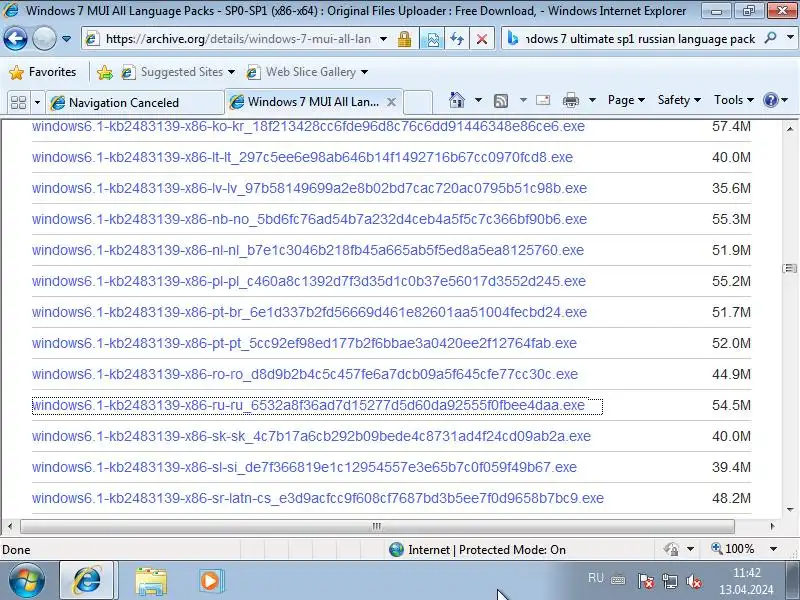Click Internet Protected Mode status zone
This screenshot has width=800, height=600.
[477, 549]
